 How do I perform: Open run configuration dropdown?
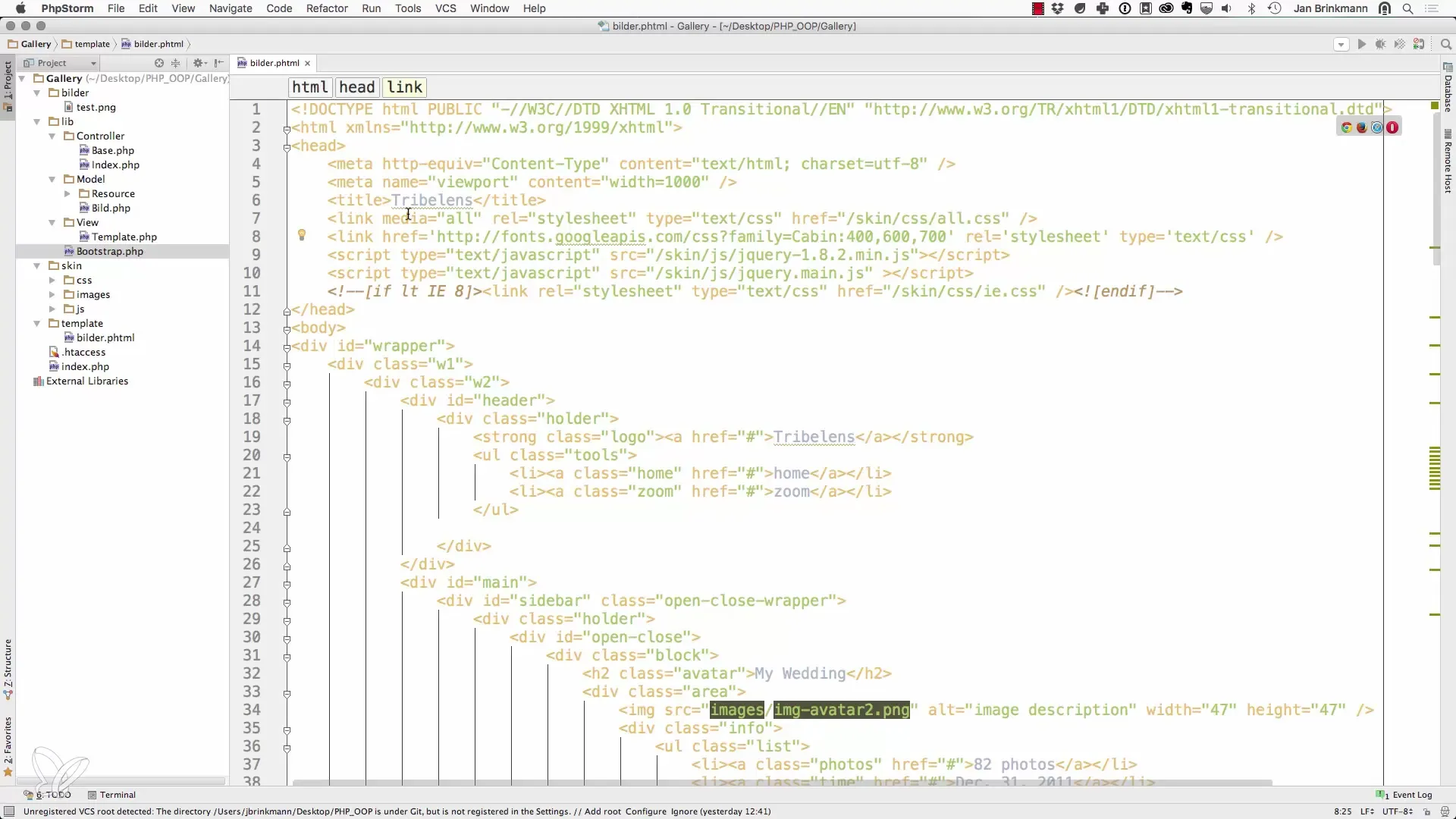coord(1341,44)
